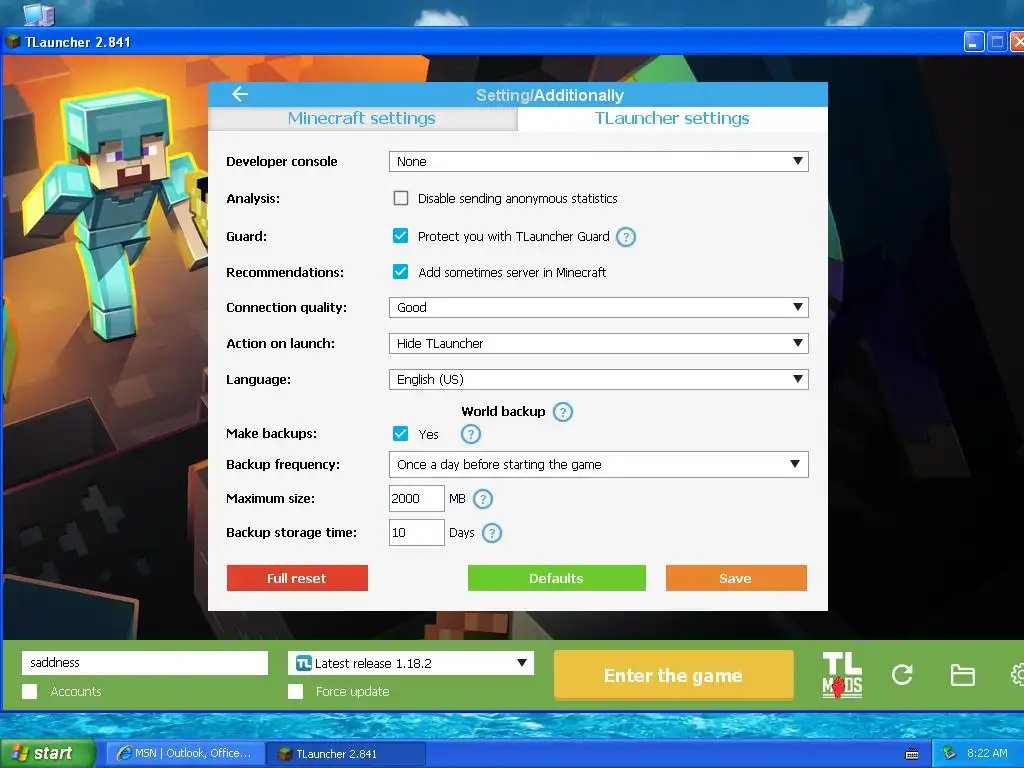The image size is (1024, 768).
Task: Open help for Backup storage time Days
Action: [x=492, y=533]
